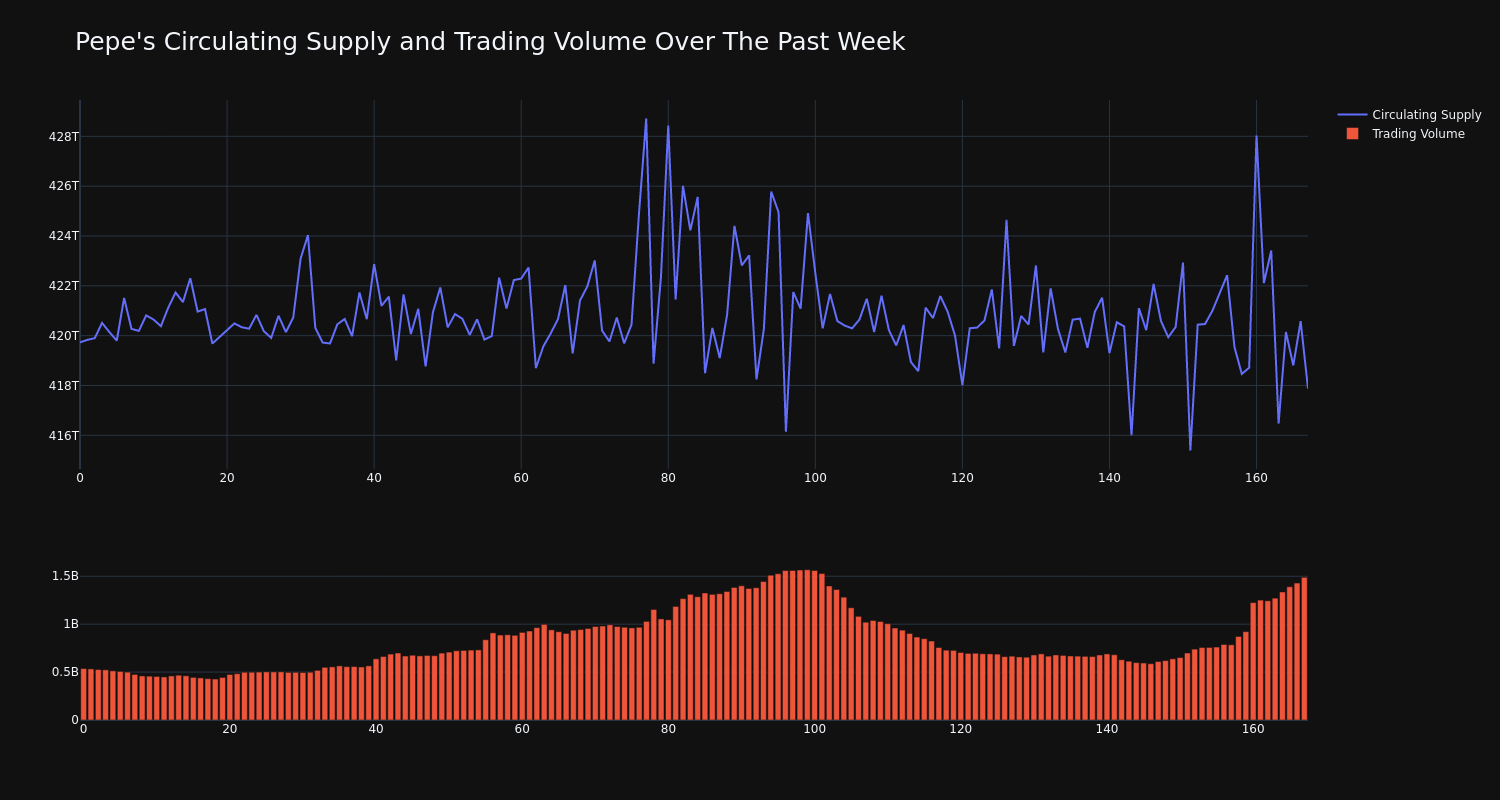Click the 418T y-axis label
The image size is (1500, 800).
(63, 386)
